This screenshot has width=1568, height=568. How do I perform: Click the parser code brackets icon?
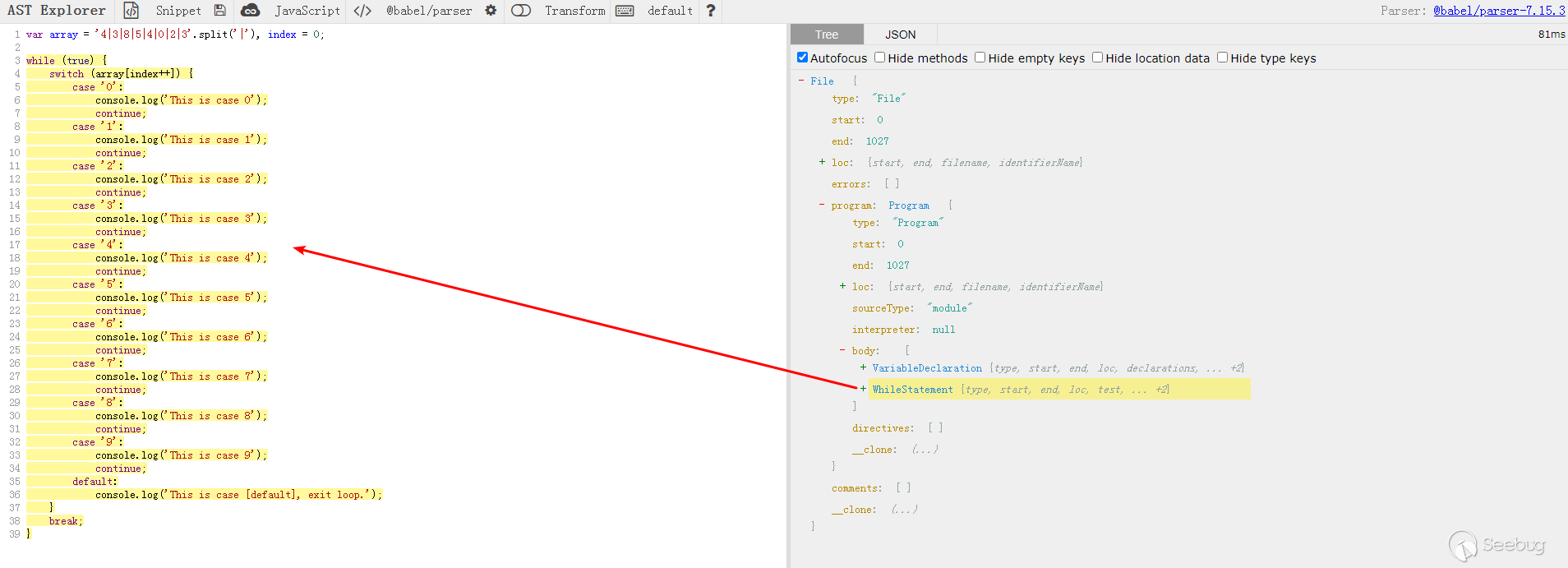362,11
